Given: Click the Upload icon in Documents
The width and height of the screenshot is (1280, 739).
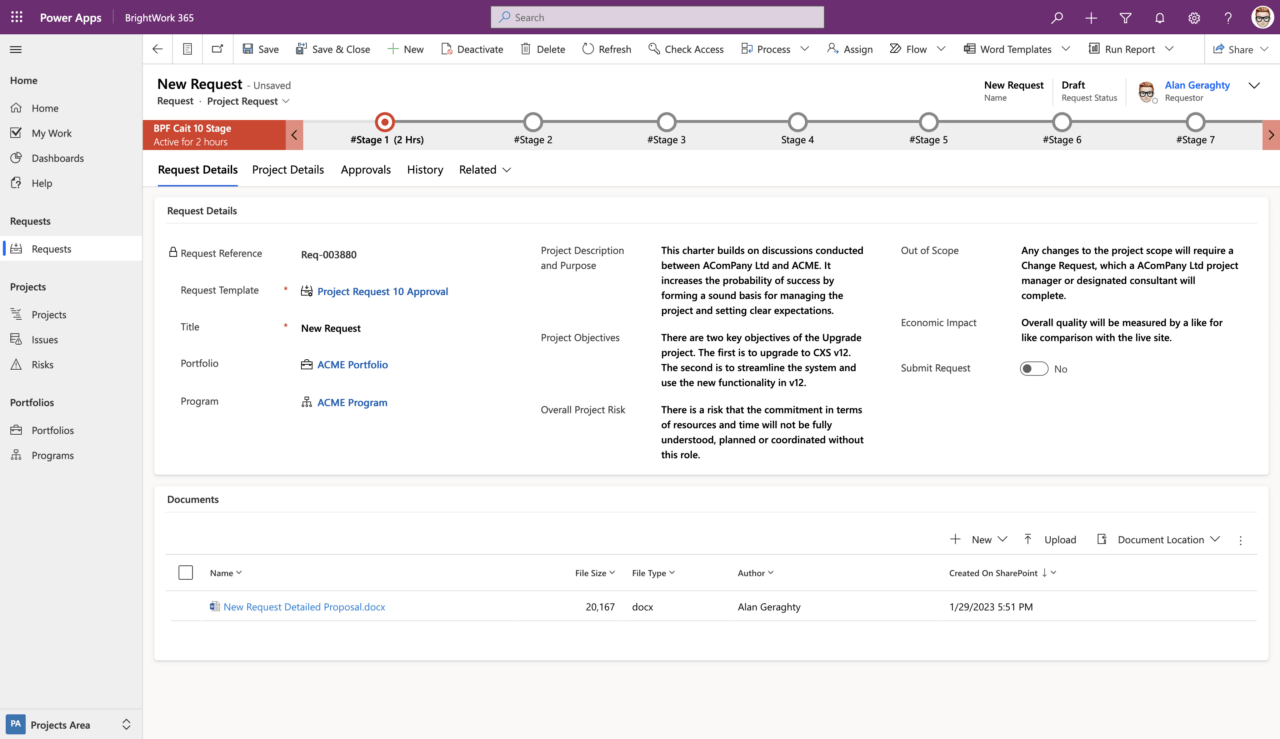Looking at the screenshot, I should click(1027, 539).
